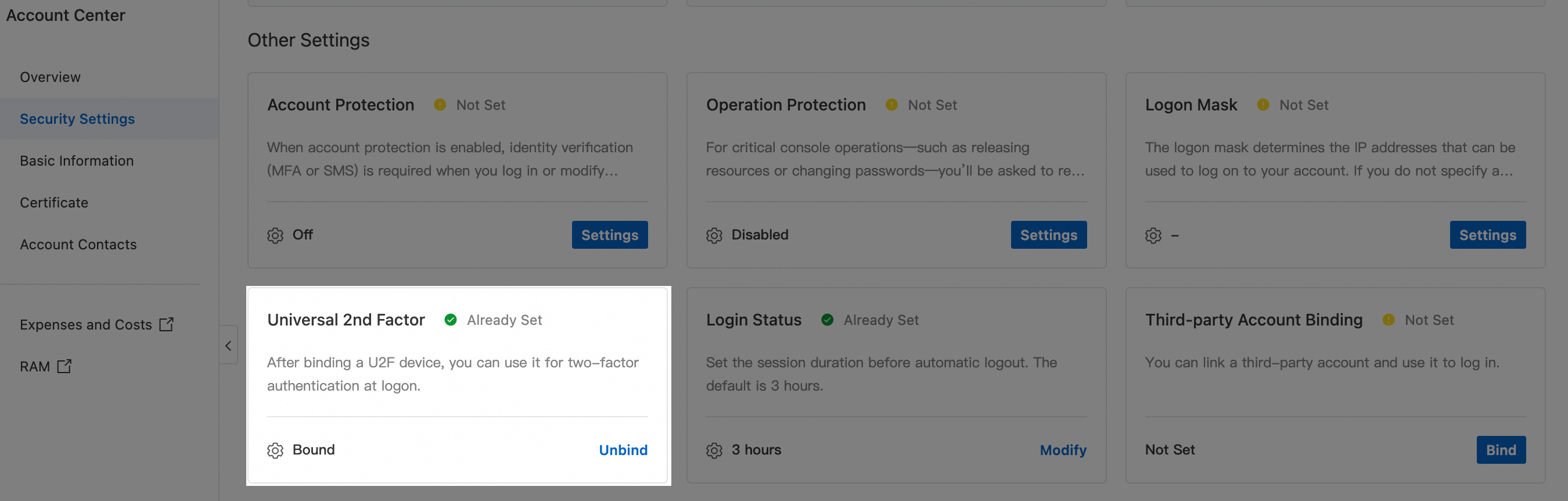1568x501 pixels.
Task: Open the Overview menu item
Action: tap(50, 77)
